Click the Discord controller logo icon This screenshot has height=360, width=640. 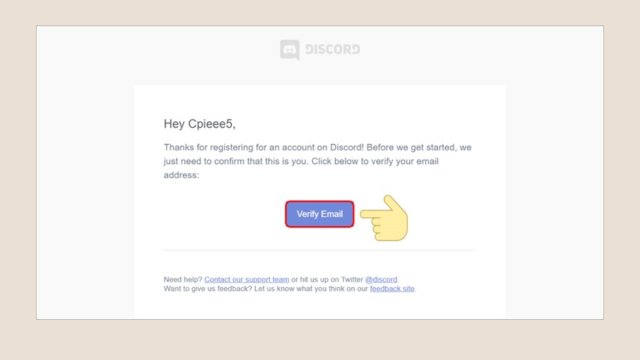(290, 50)
